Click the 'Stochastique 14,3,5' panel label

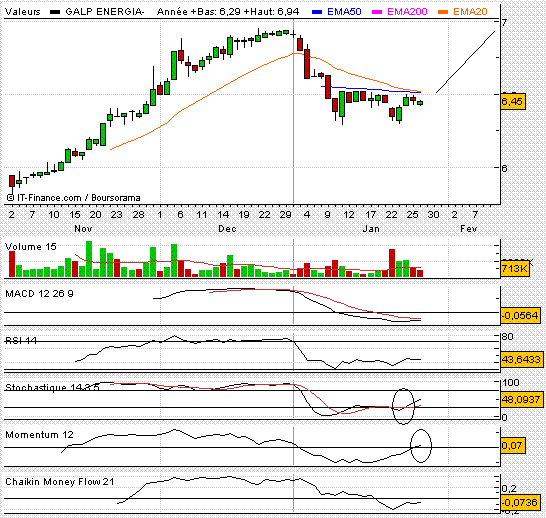(x=52, y=387)
